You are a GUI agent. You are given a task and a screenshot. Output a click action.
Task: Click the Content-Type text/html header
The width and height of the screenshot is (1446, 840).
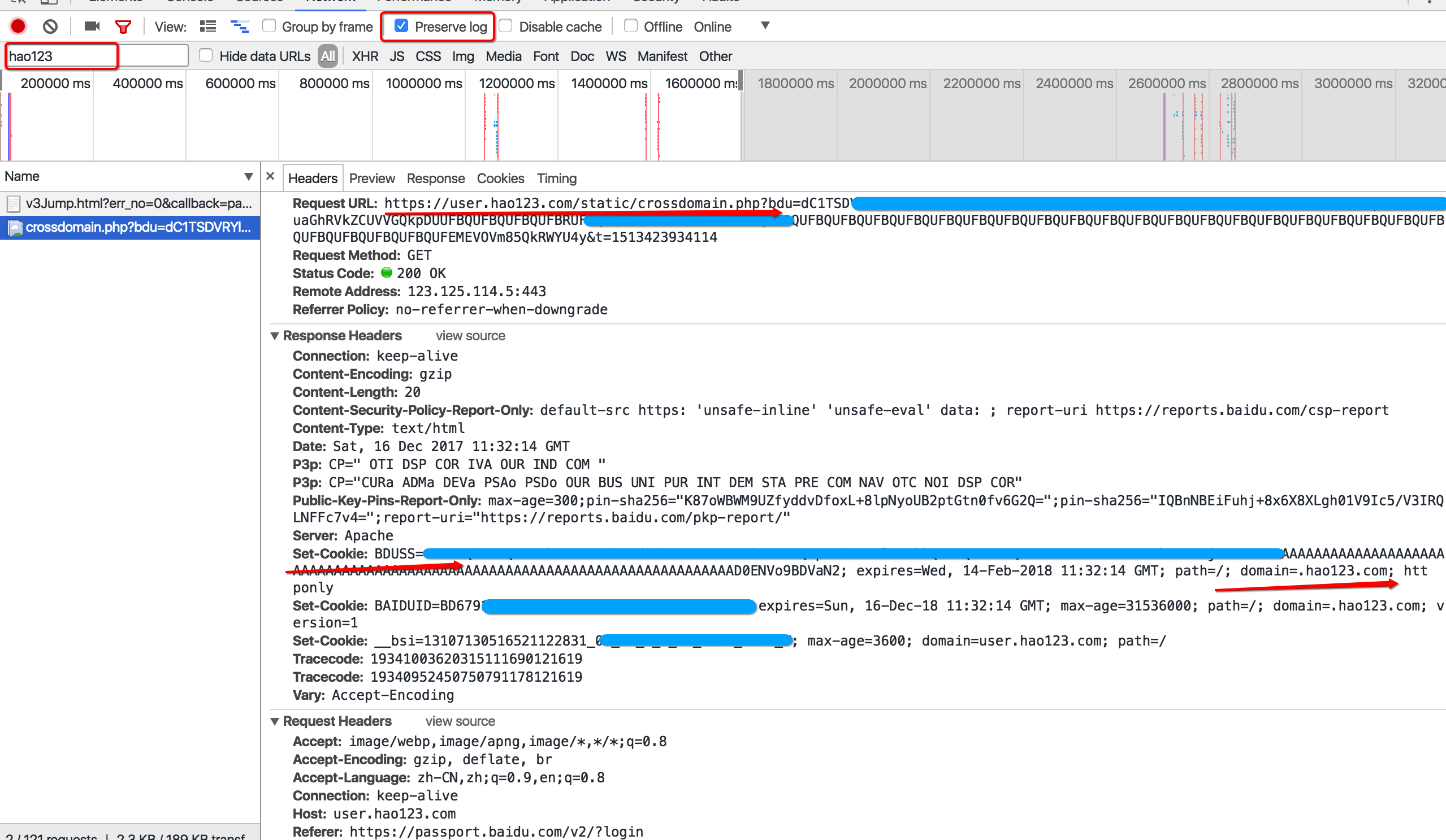click(379, 428)
